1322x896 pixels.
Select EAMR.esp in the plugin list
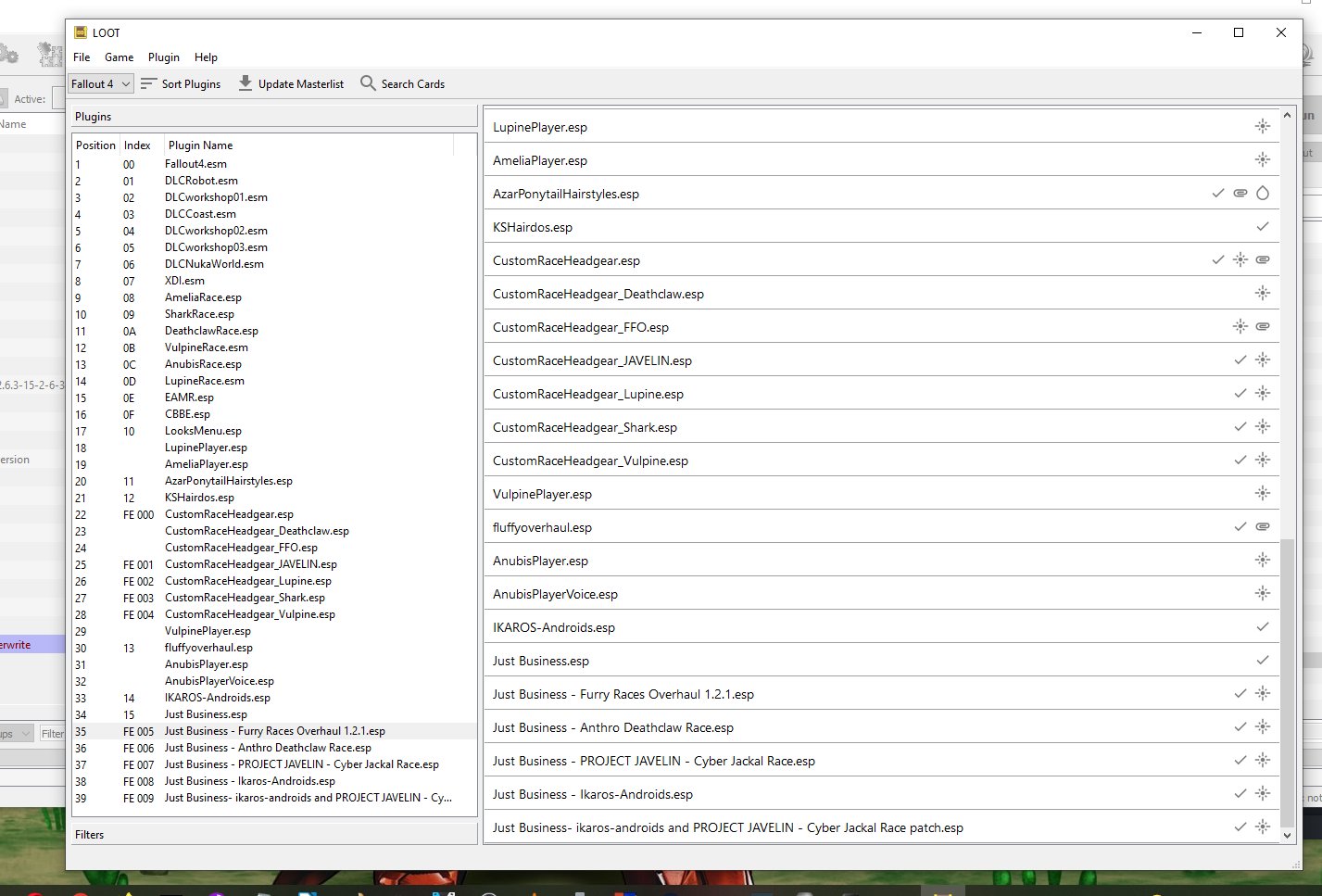[274, 398]
